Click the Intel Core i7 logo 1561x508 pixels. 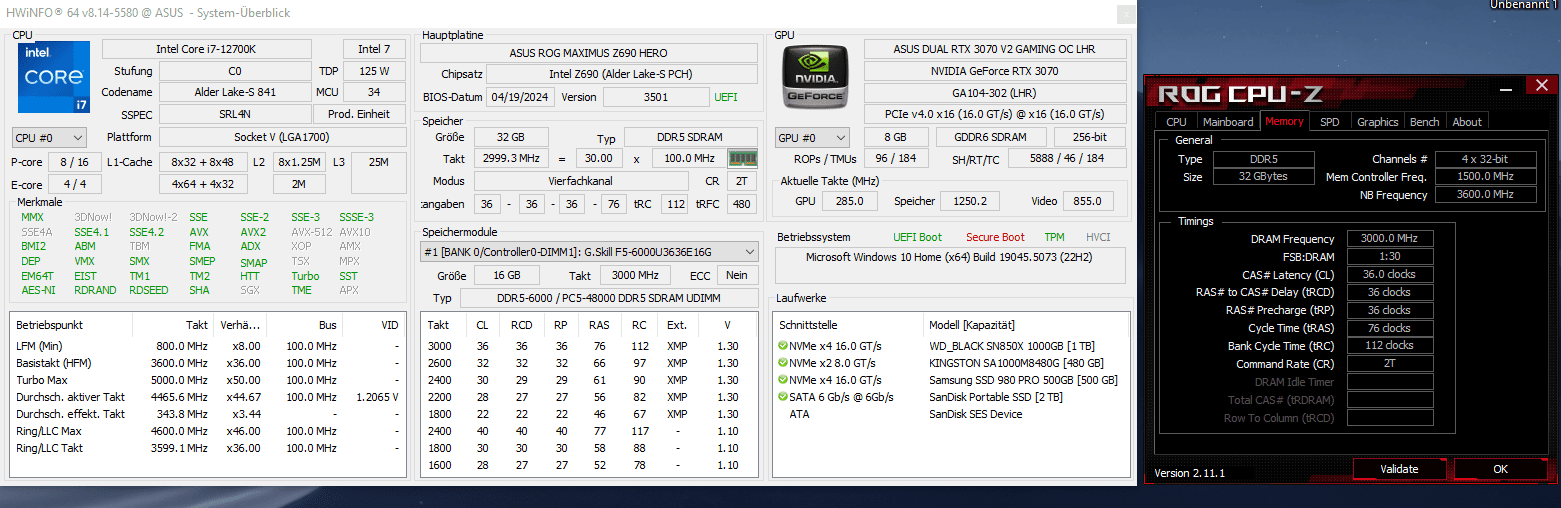point(54,76)
